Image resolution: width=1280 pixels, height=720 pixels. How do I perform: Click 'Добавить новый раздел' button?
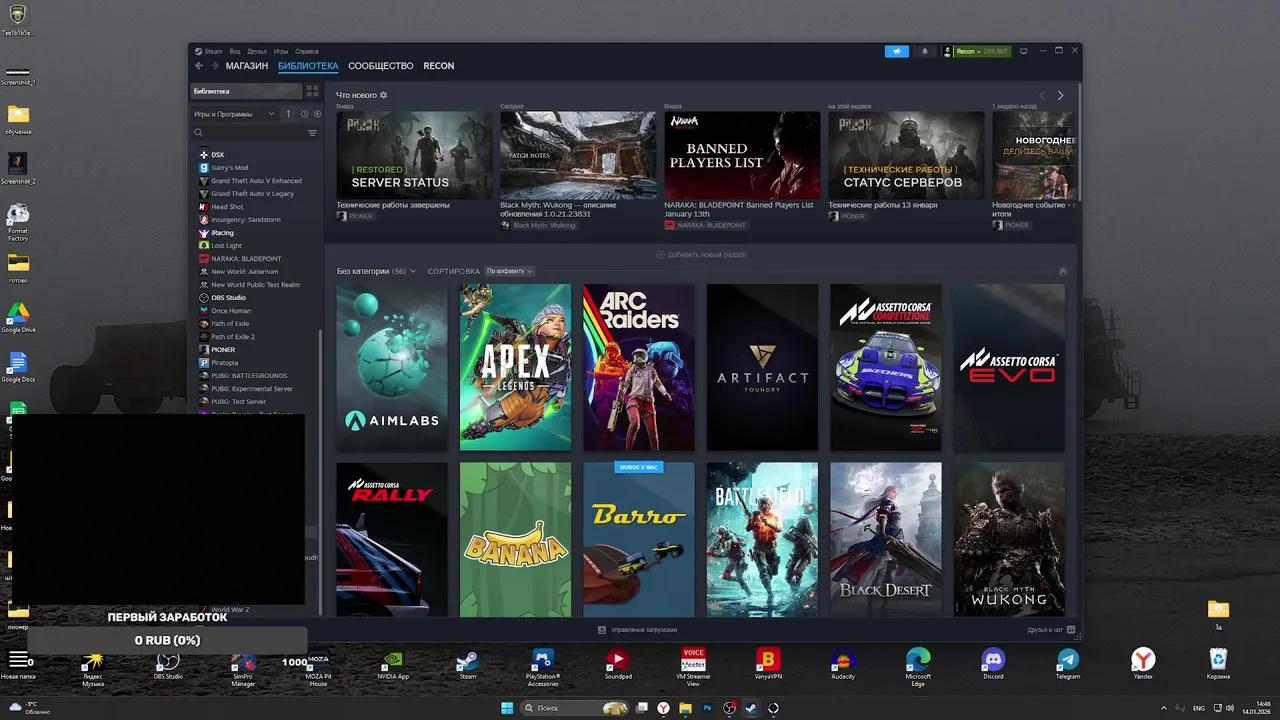click(701, 255)
